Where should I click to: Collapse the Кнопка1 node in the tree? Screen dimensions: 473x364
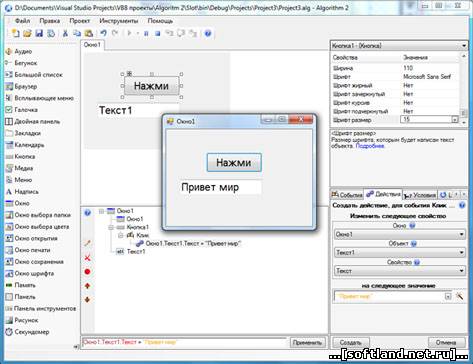pos(111,227)
